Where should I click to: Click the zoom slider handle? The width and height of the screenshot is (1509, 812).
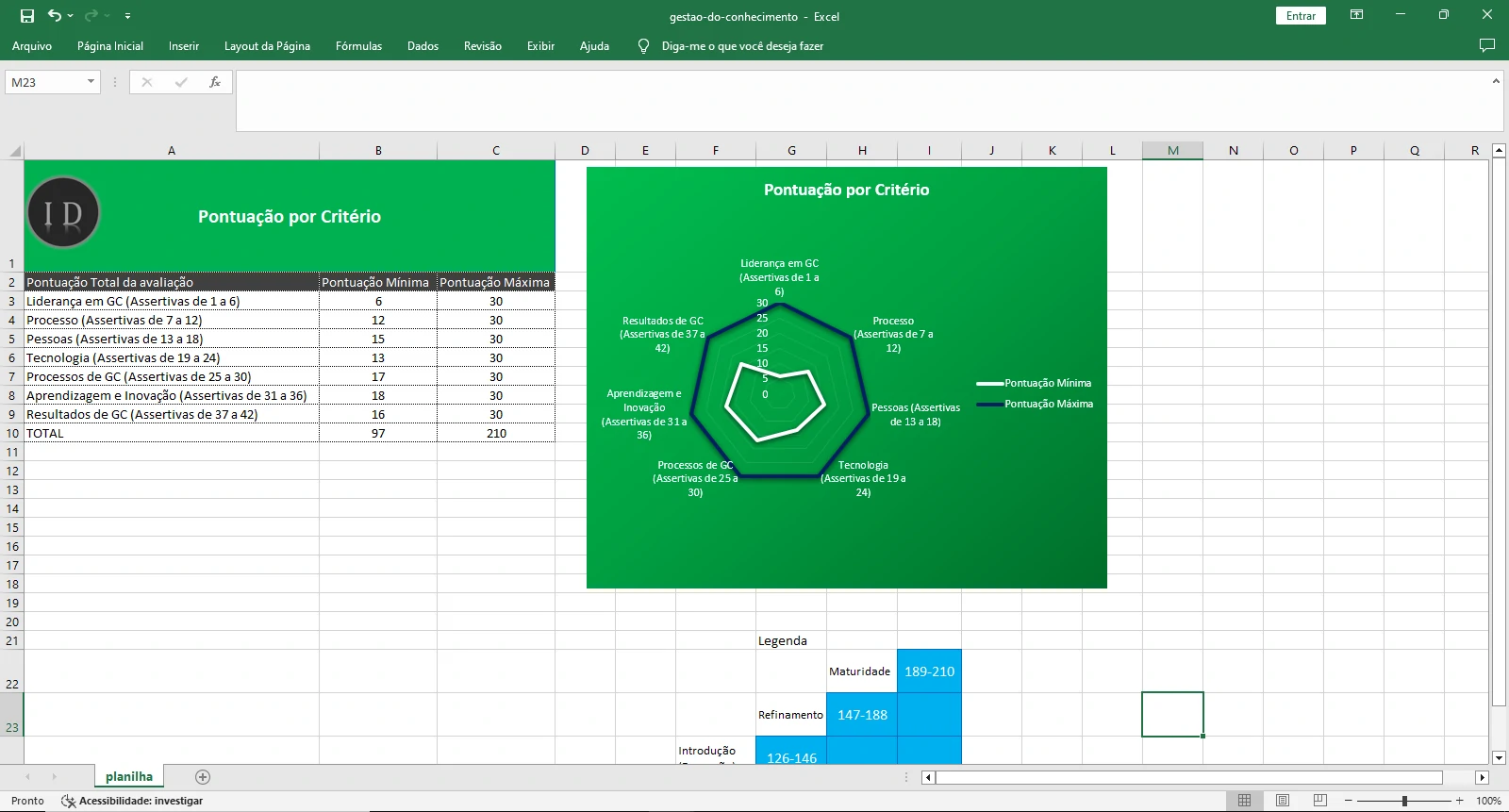[1404, 801]
